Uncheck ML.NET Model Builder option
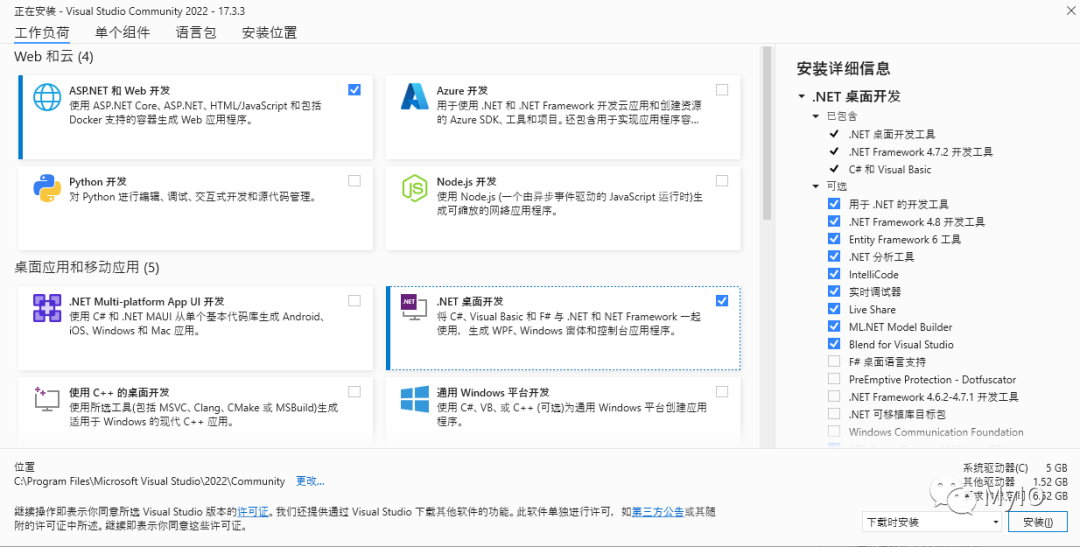Viewport: 1080px width, 547px height. pos(834,327)
